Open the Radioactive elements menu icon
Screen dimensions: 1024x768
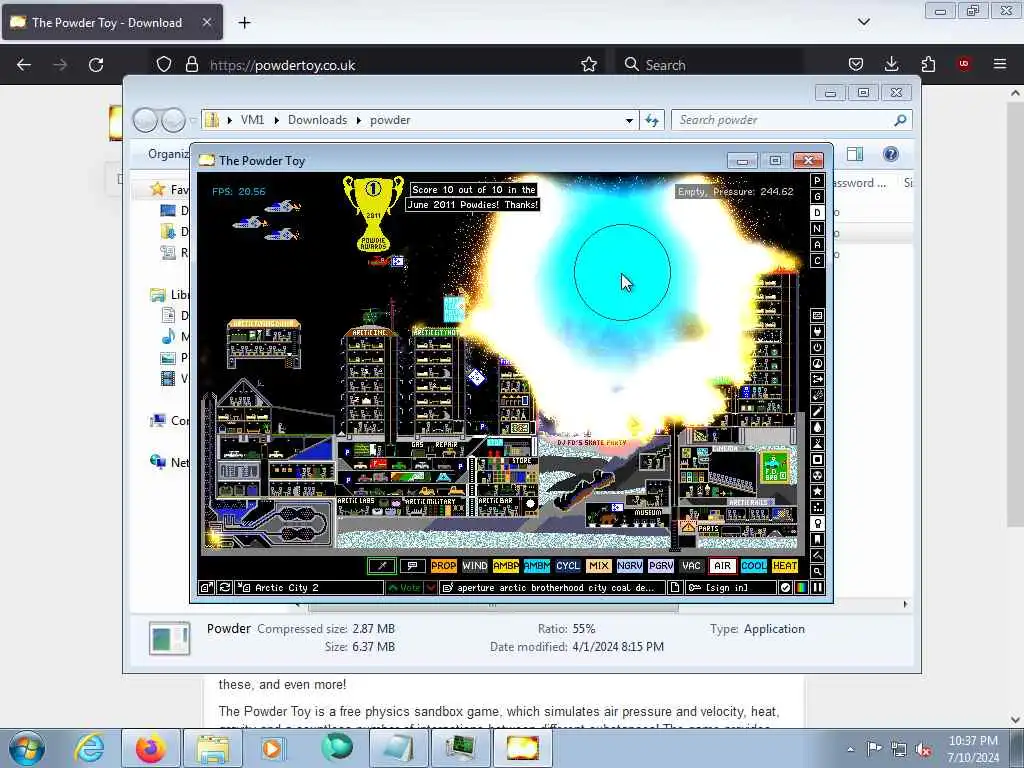click(x=817, y=475)
